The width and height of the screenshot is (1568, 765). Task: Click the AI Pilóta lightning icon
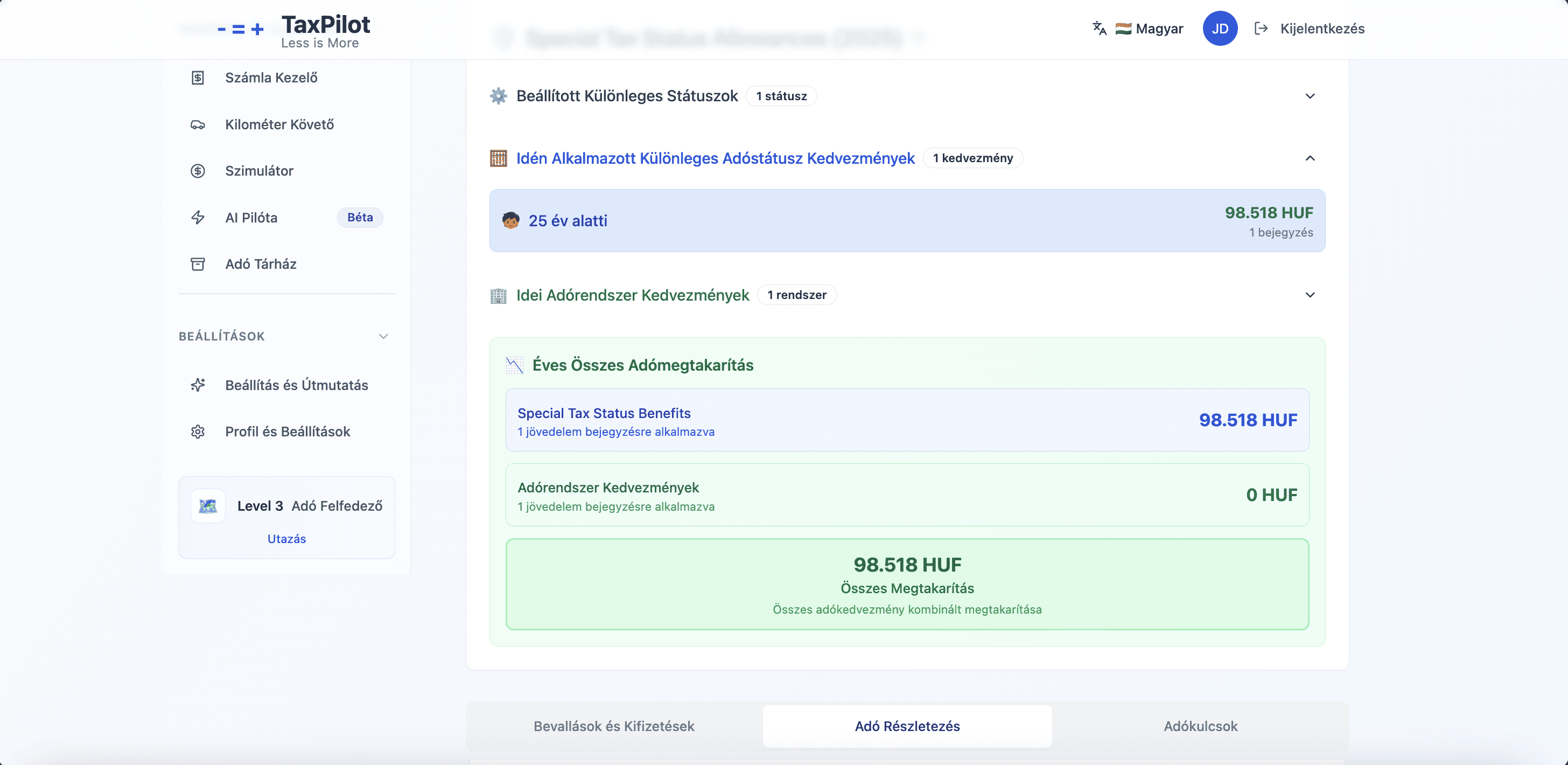(x=198, y=218)
